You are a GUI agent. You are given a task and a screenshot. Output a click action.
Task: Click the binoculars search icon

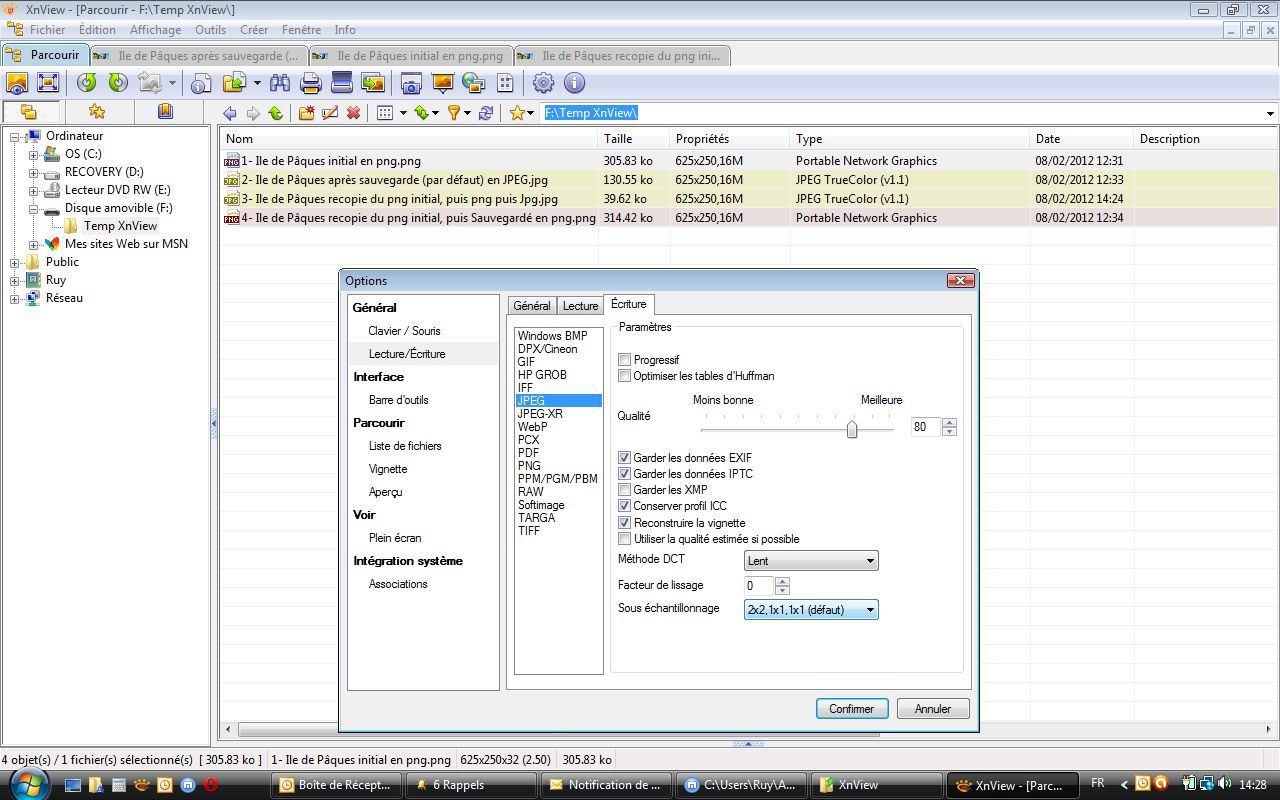[279, 83]
